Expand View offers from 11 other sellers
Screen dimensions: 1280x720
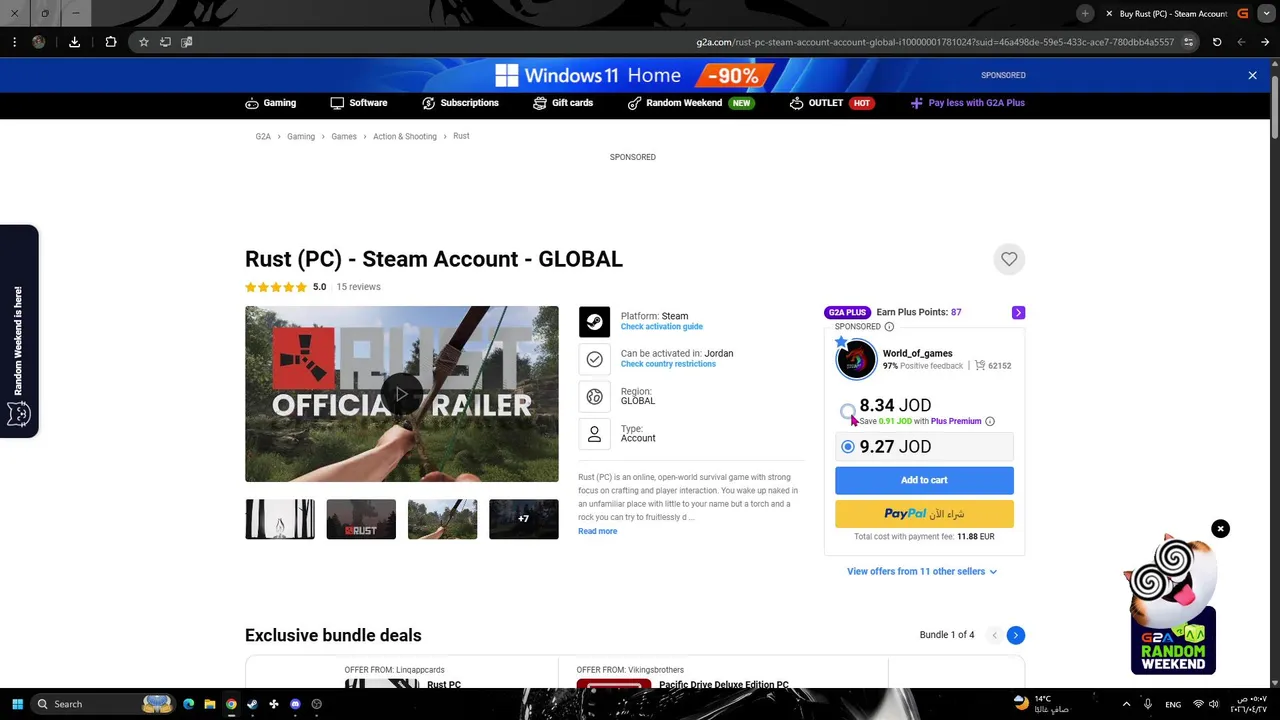(x=922, y=572)
